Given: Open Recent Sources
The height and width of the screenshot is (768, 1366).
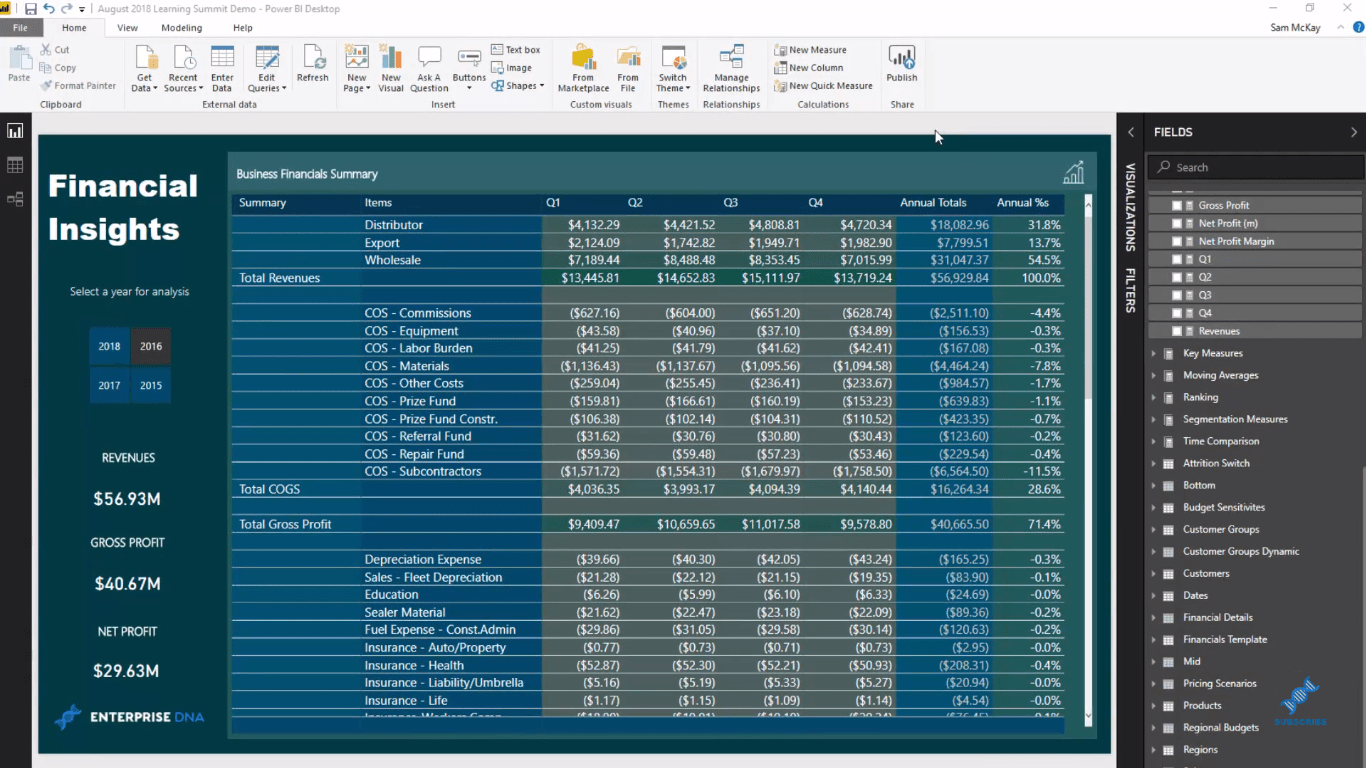Looking at the screenshot, I should 183,69.
